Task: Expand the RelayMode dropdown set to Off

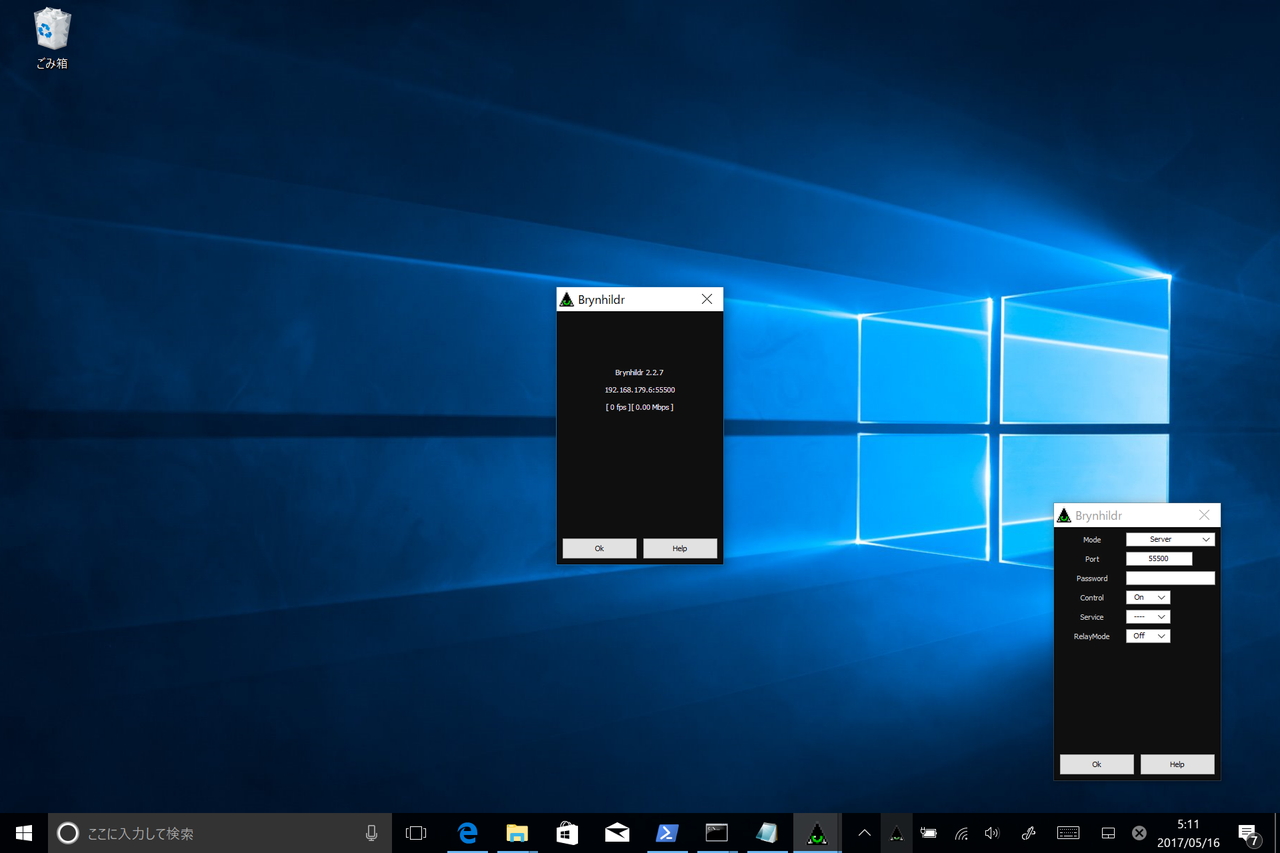Action: coord(1148,636)
